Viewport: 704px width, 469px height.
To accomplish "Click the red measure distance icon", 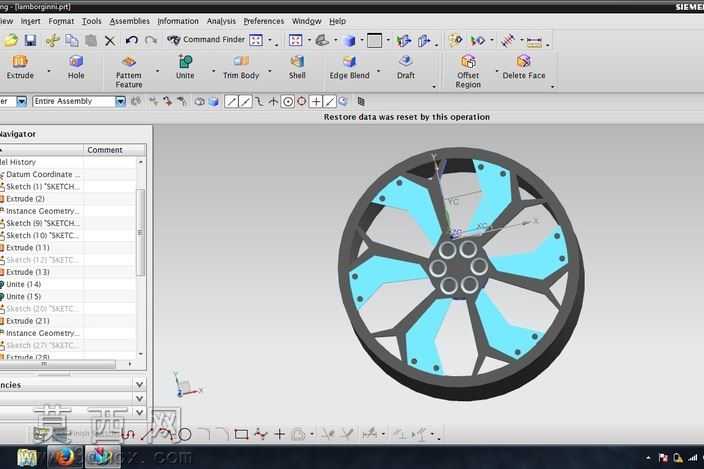I will pyautogui.click(x=508, y=40).
